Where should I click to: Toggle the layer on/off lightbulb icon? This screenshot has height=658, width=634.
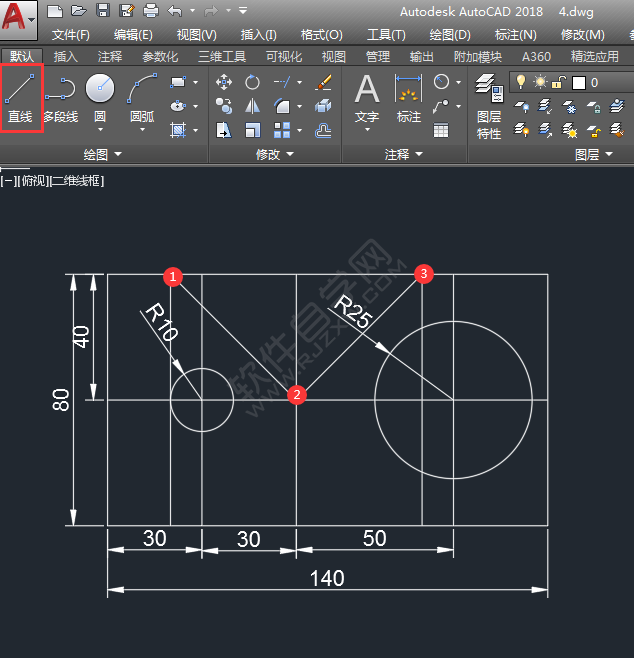tap(520, 82)
